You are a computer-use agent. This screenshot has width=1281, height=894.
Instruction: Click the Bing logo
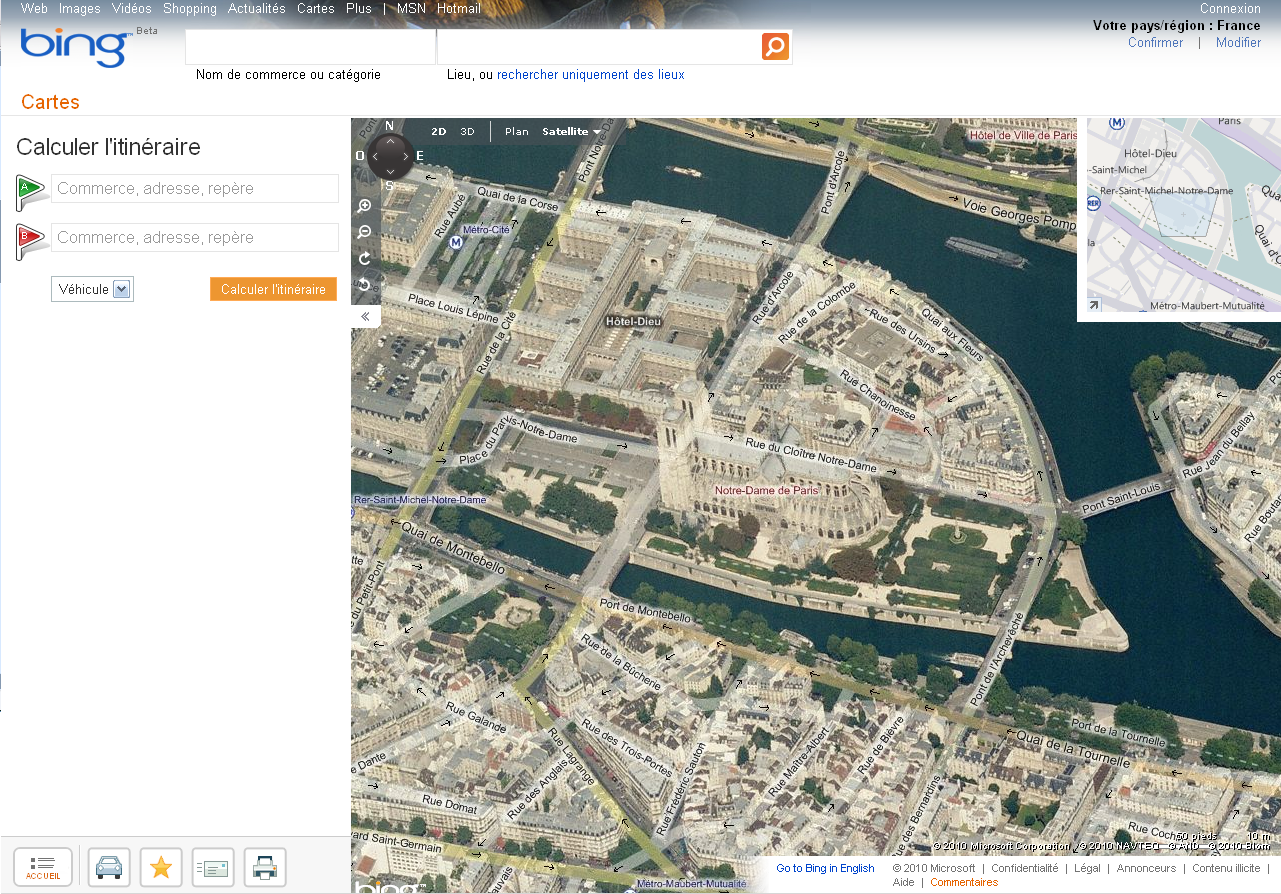click(x=76, y=47)
